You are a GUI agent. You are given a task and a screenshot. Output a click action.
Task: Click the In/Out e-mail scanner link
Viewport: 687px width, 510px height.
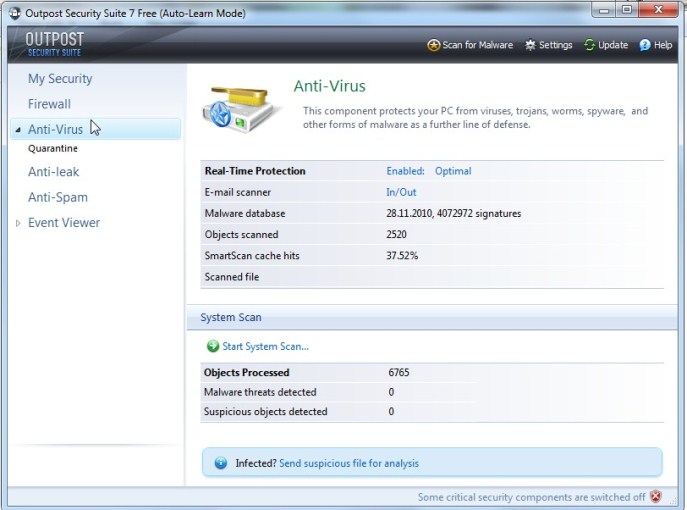point(401,192)
